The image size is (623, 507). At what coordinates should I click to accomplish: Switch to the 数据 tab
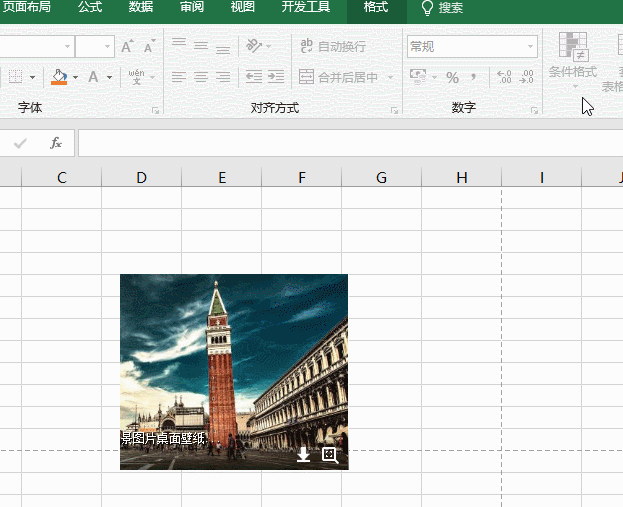[x=141, y=8]
